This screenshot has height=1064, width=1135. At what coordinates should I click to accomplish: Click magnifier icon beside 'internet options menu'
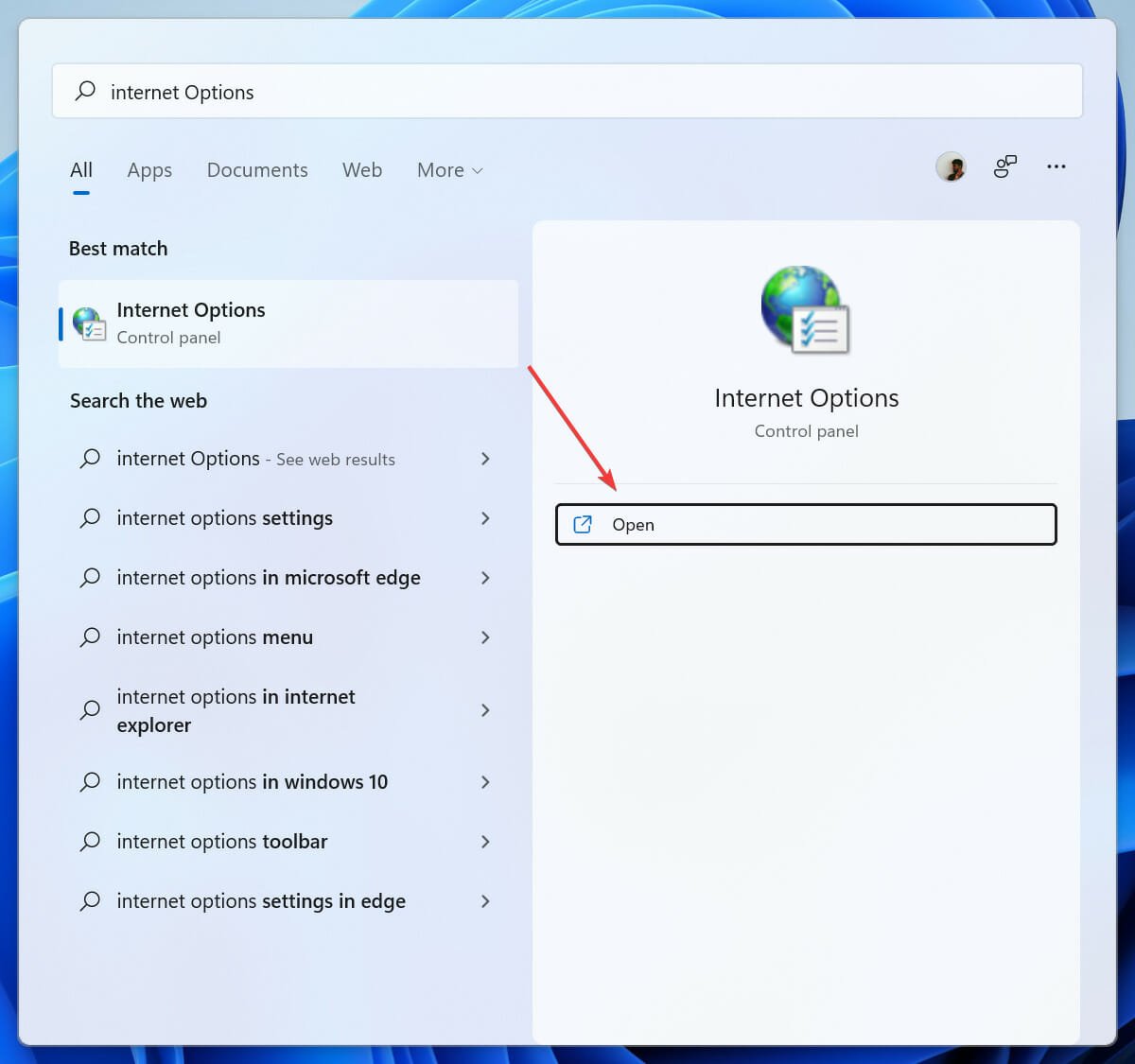[90, 637]
